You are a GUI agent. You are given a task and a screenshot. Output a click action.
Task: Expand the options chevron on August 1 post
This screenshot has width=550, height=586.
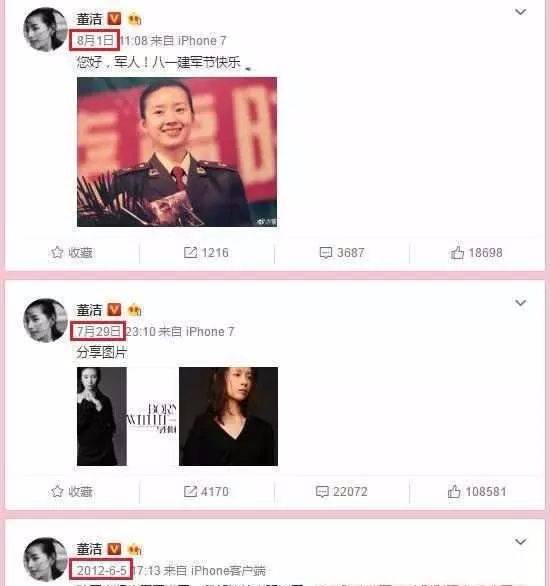pyautogui.click(x=520, y=12)
